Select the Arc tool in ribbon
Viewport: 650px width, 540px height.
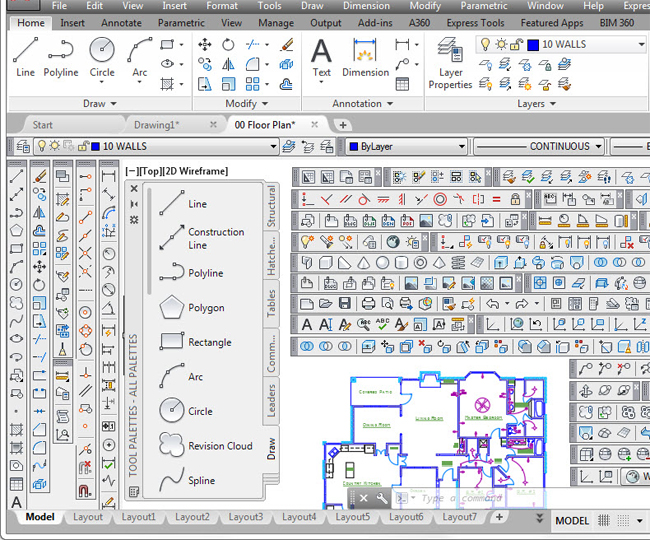click(140, 57)
